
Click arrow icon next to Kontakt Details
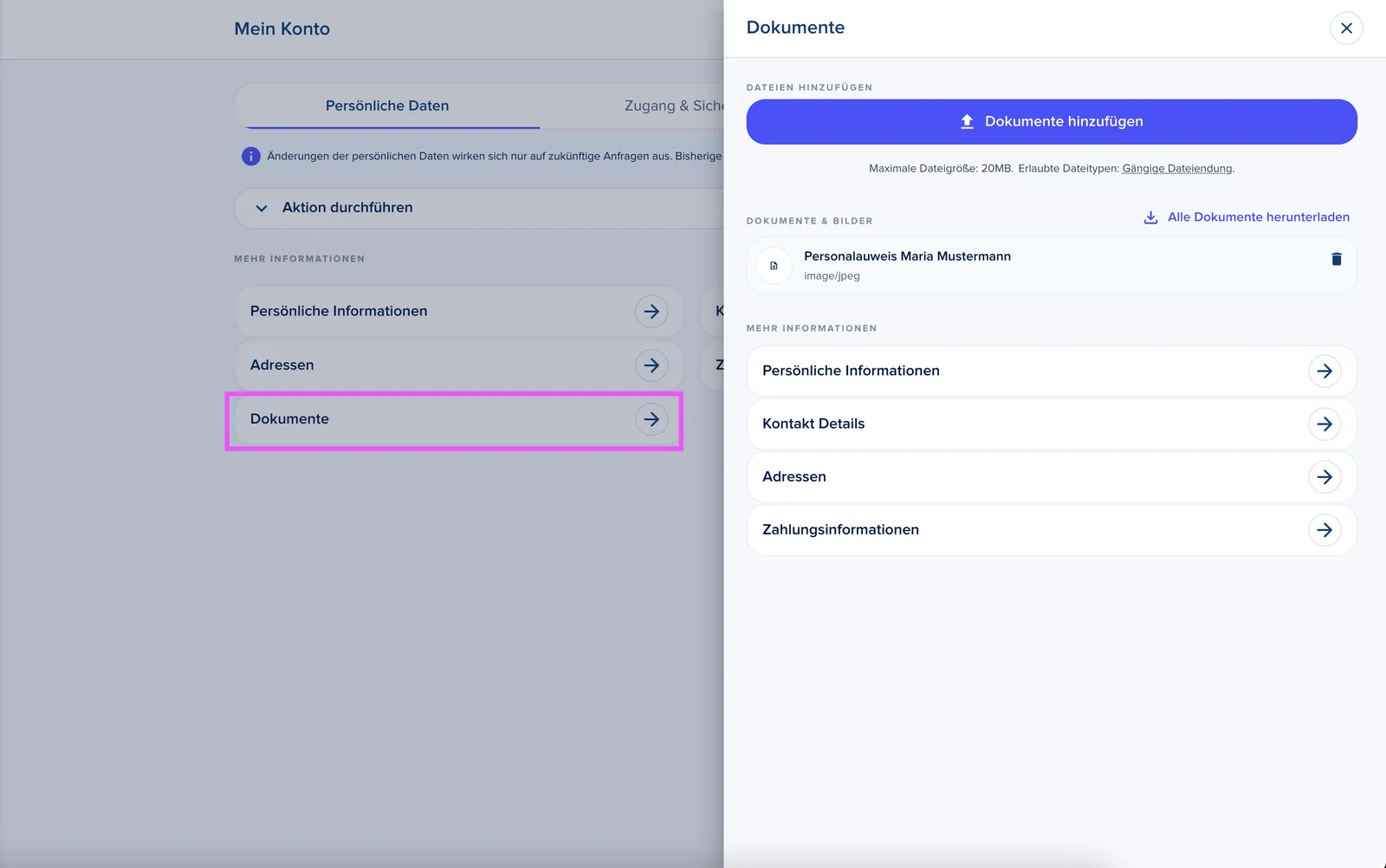click(x=1324, y=424)
